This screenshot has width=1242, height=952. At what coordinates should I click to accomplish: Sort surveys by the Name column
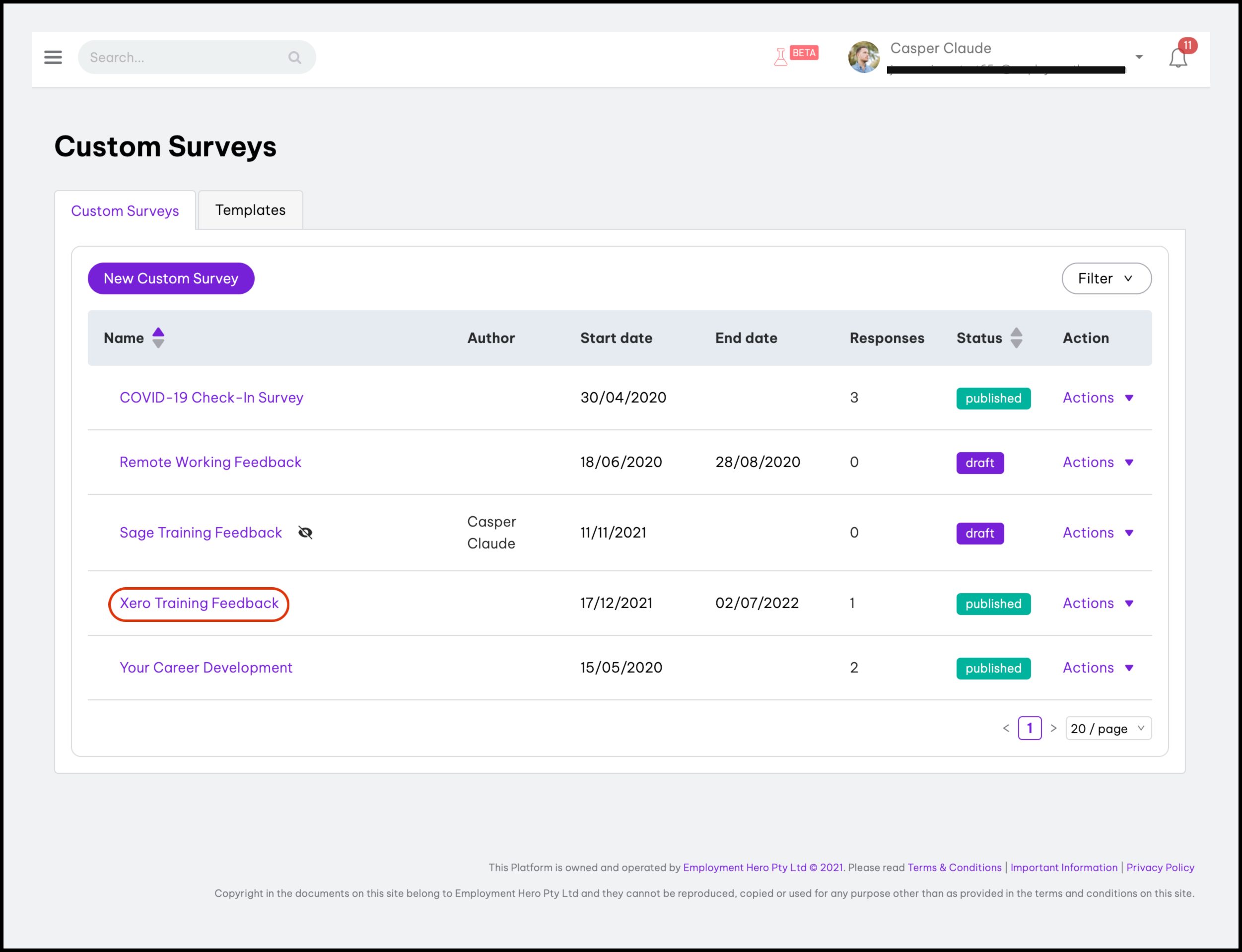pos(158,338)
